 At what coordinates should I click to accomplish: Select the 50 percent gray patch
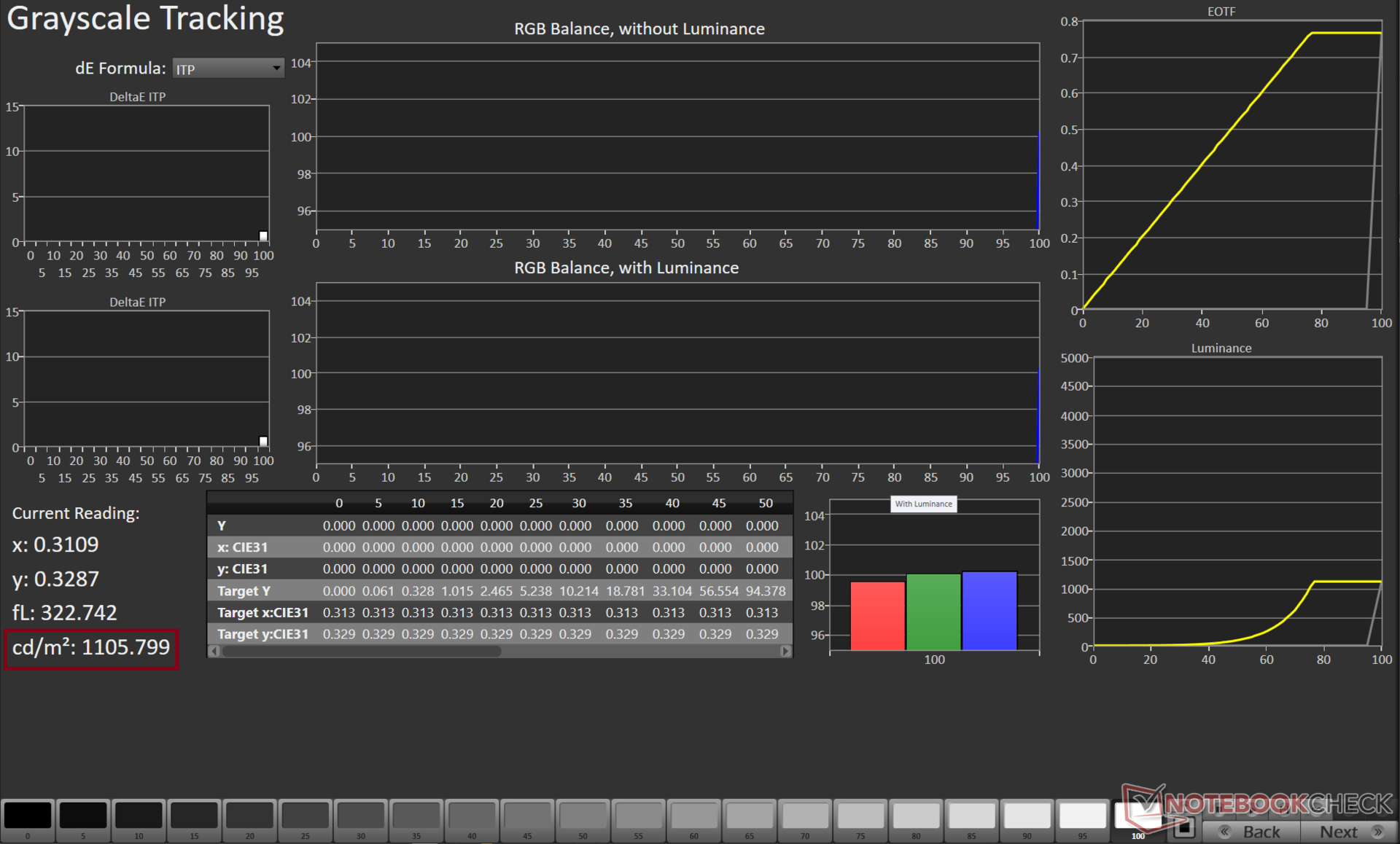coord(583,816)
